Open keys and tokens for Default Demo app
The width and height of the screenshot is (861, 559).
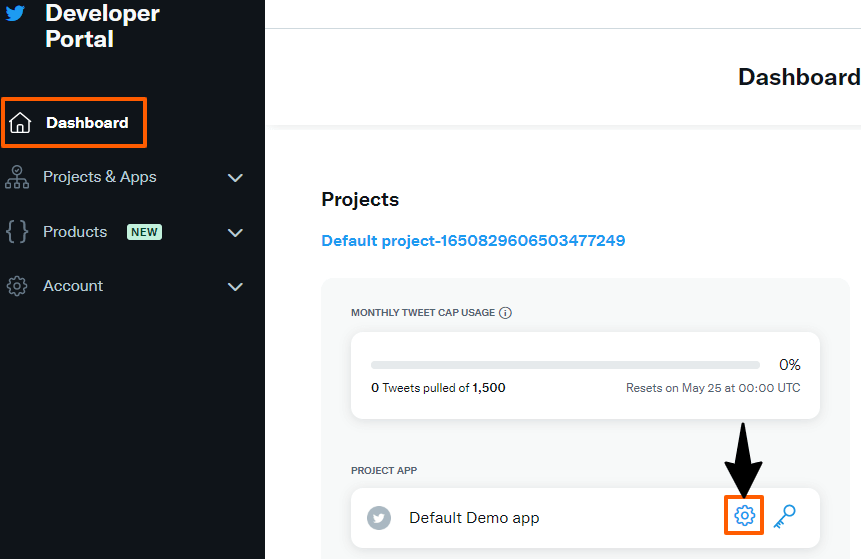[x=785, y=517]
